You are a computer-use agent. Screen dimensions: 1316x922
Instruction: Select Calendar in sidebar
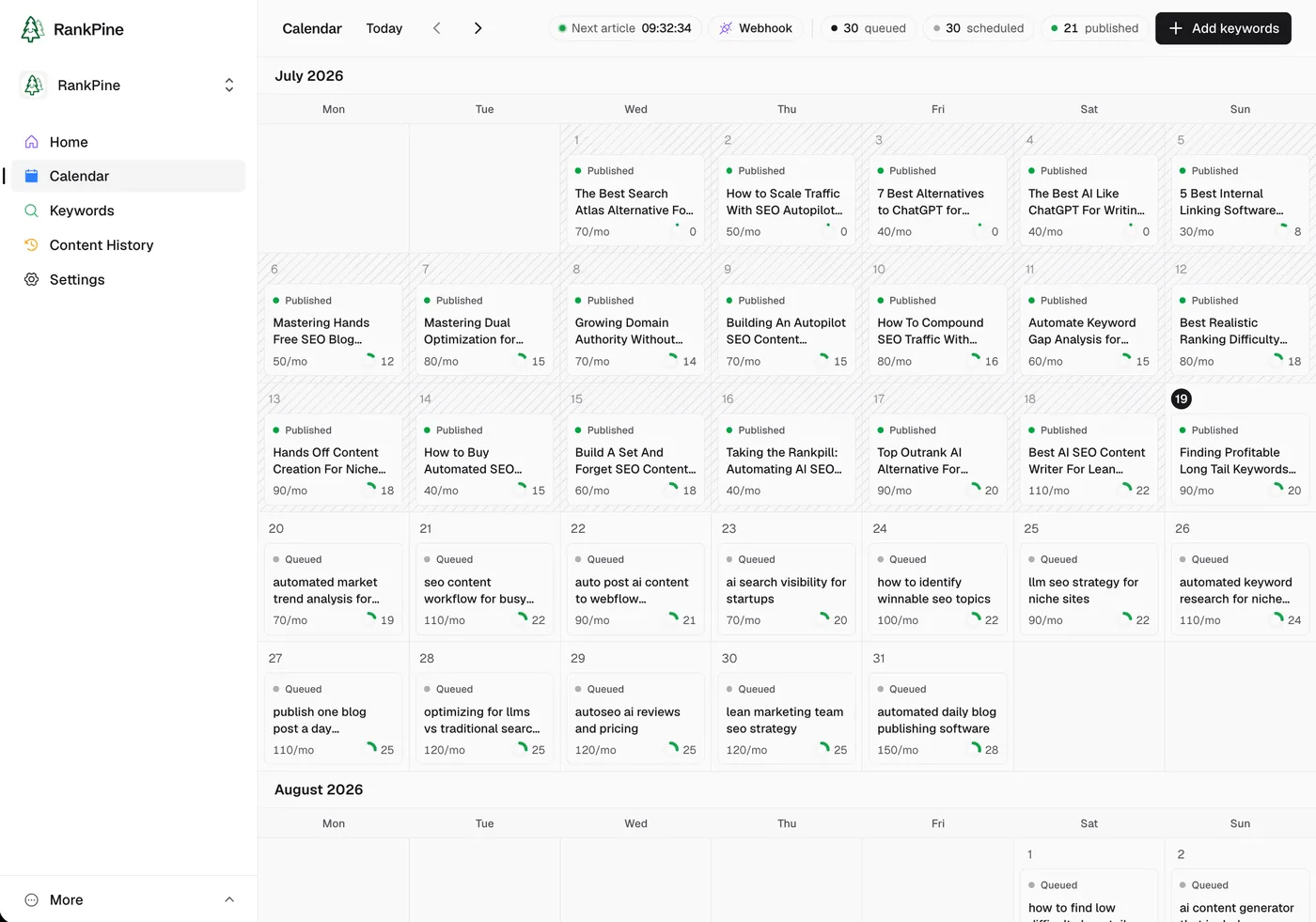(129, 176)
